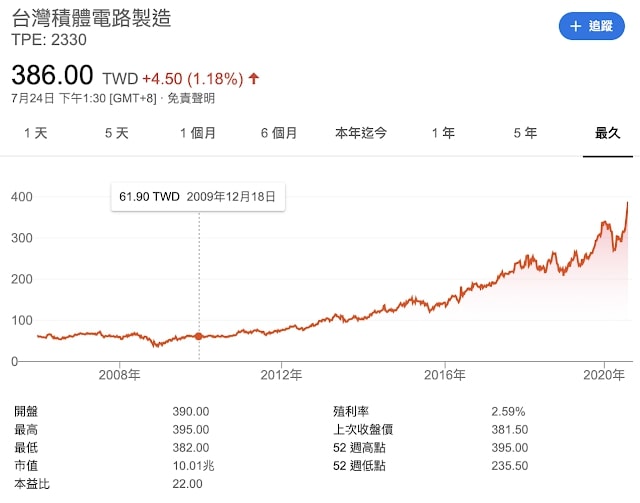This screenshot has width=640, height=503.
Task: Click the 52 週高點 label
Action: 359,447
